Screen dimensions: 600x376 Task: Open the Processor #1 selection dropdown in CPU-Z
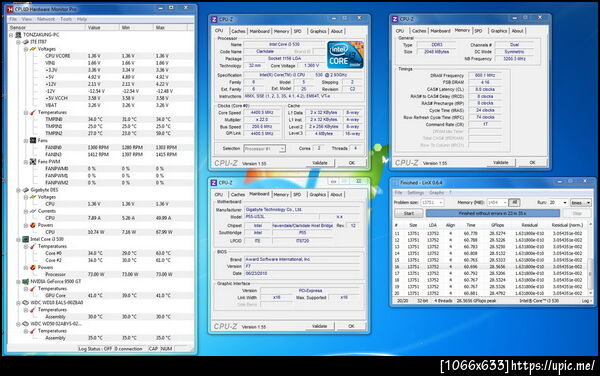tap(282, 148)
